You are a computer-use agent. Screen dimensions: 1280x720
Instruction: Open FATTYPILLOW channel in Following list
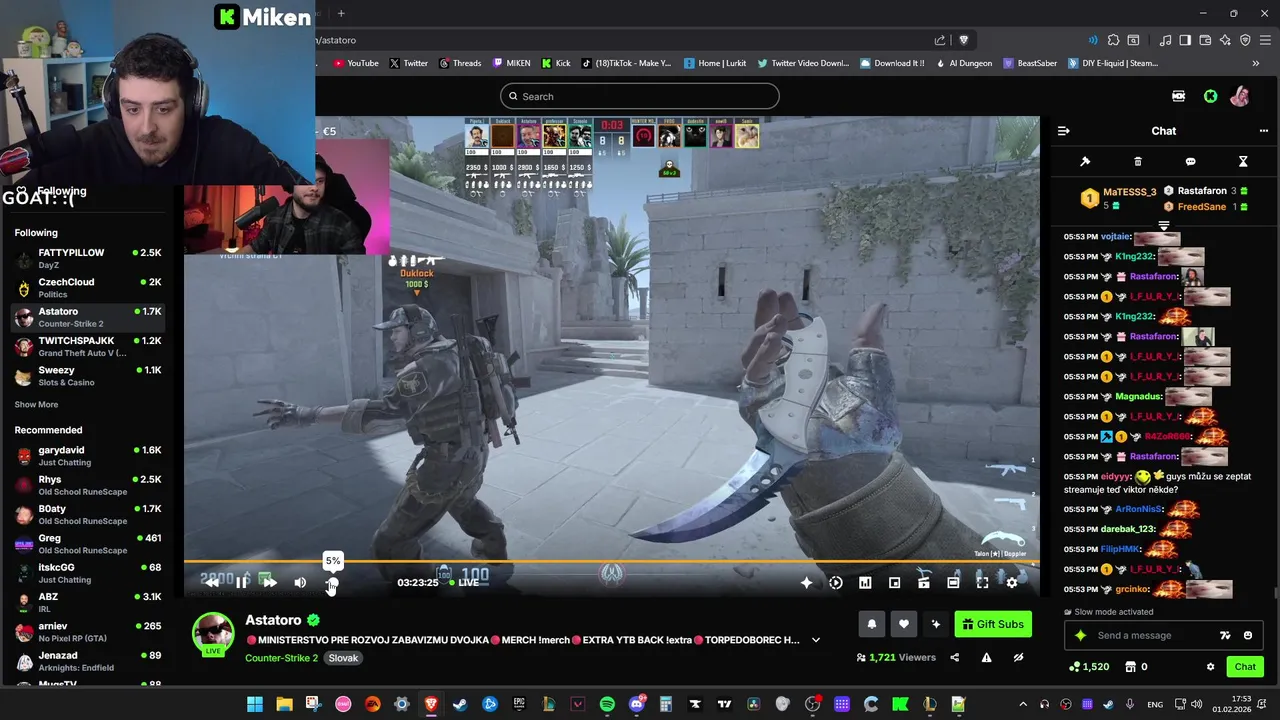click(x=88, y=258)
